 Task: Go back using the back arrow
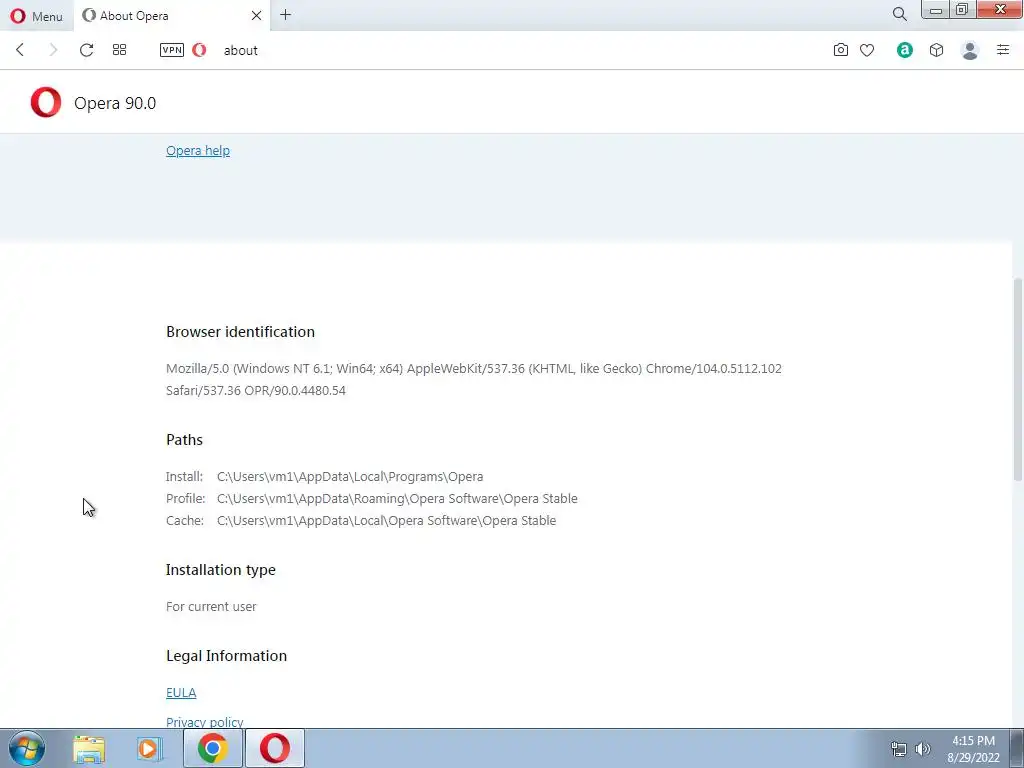(x=20, y=50)
